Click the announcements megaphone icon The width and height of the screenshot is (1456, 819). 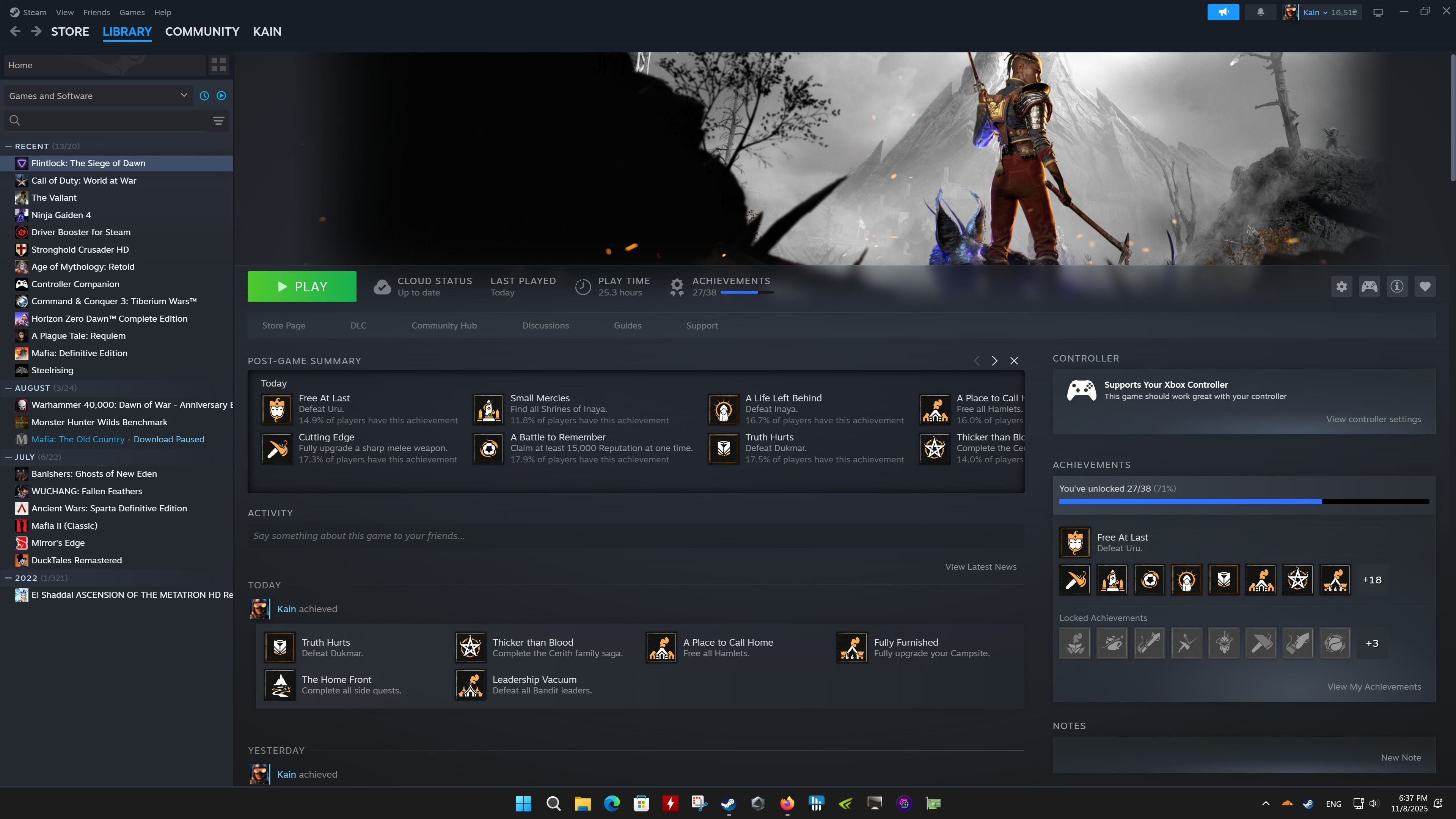(x=1223, y=13)
